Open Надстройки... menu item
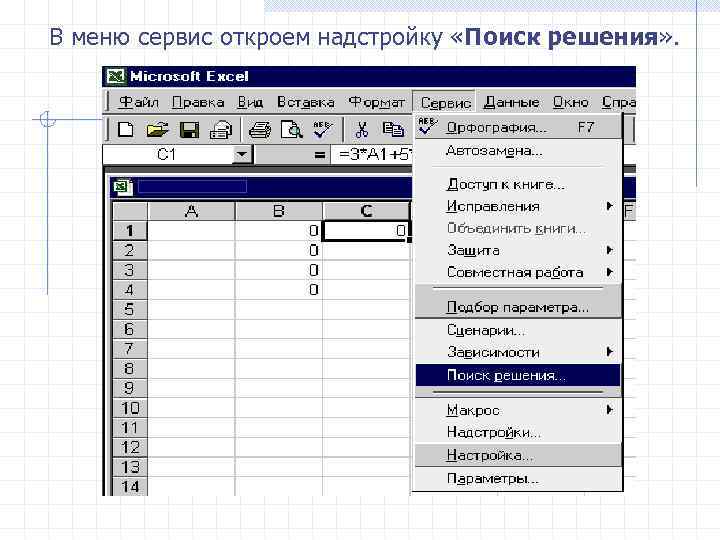 click(x=518, y=432)
